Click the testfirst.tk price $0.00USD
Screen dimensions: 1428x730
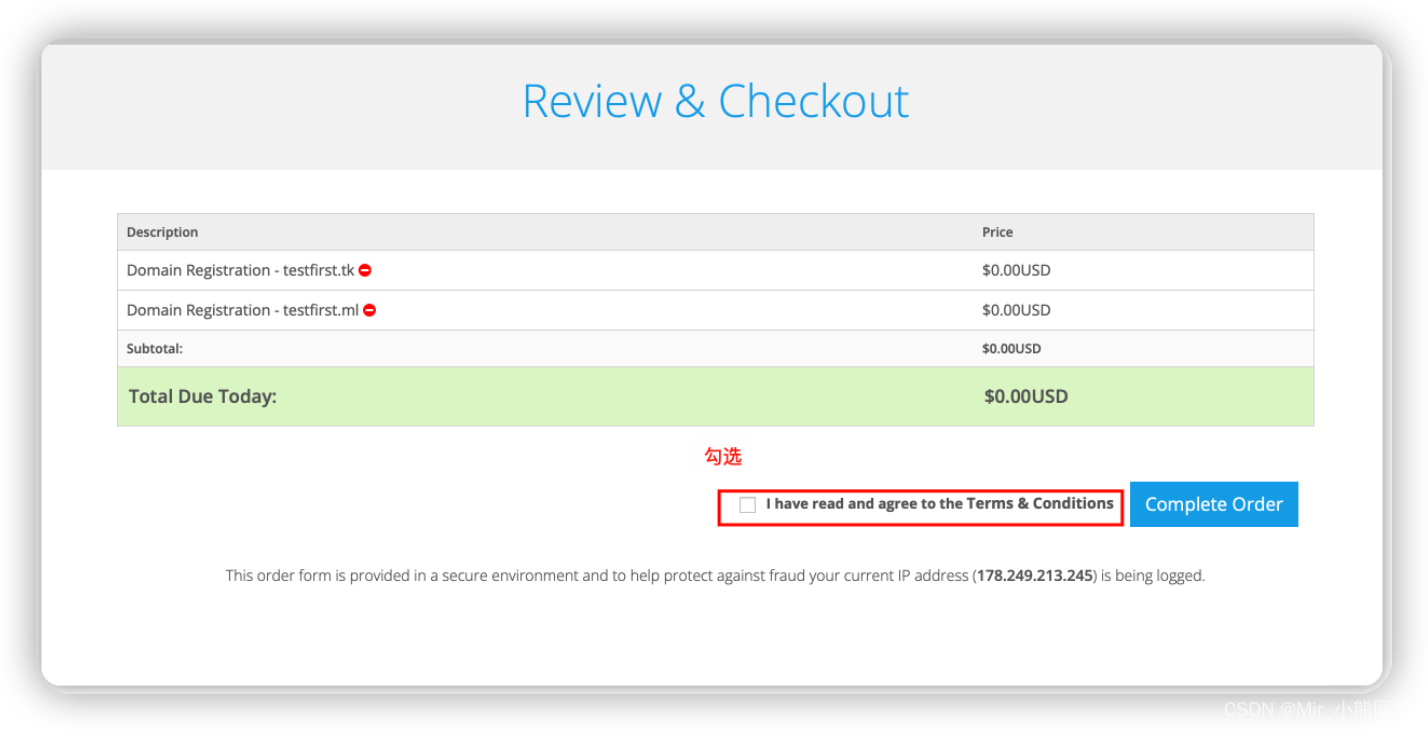[x=1016, y=270]
